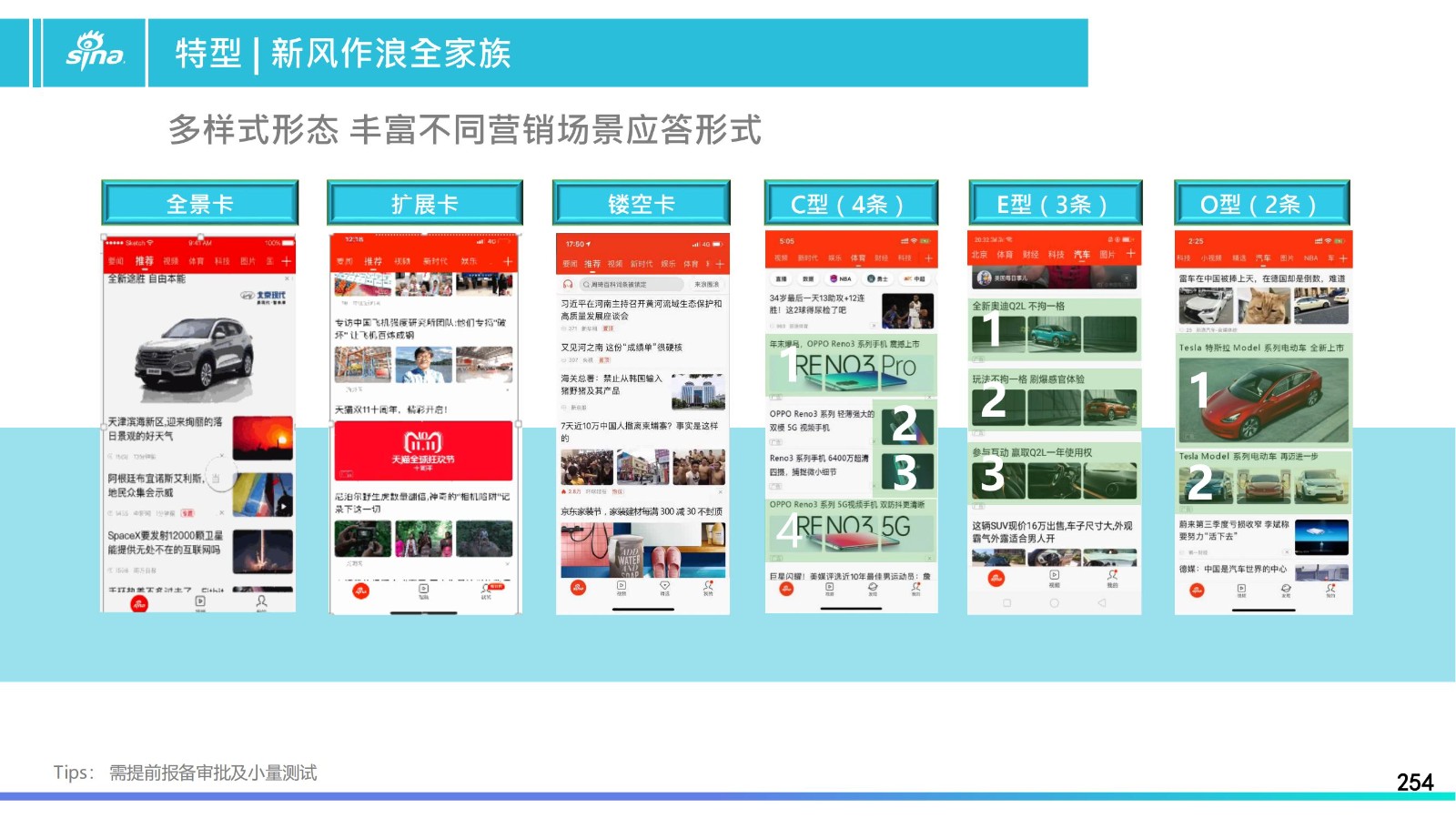Click the 镂空卡 header label

(x=642, y=204)
